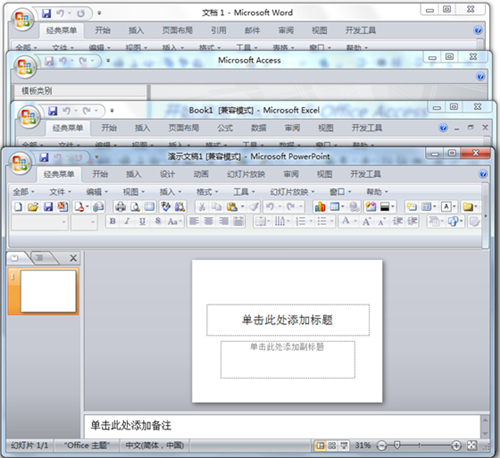Viewport: 500px width, 458px height.
Task: Open the 公式 tab in Excel window
Action: [225, 128]
